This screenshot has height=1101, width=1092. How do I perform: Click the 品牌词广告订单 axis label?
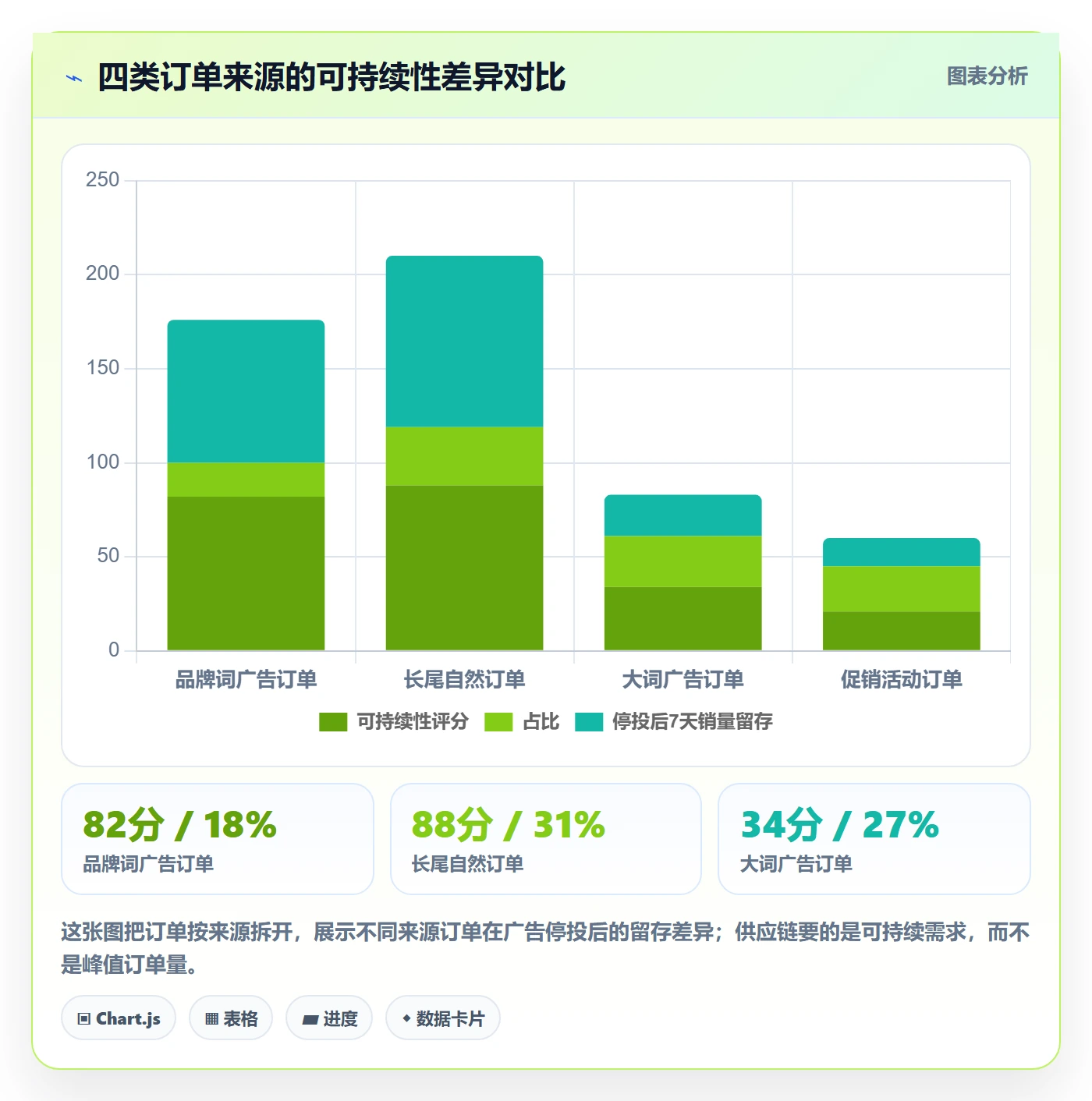point(246,679)
